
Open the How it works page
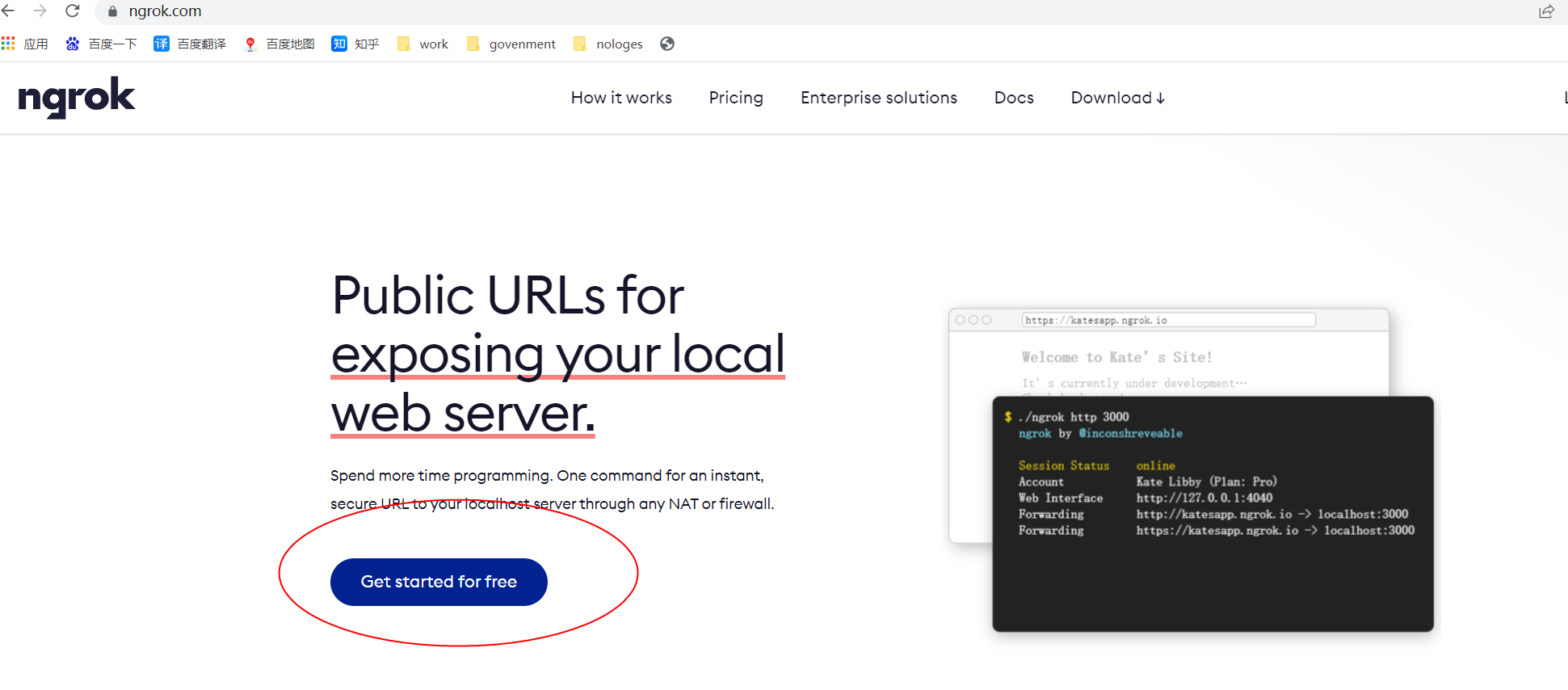[x=621, y=98]
